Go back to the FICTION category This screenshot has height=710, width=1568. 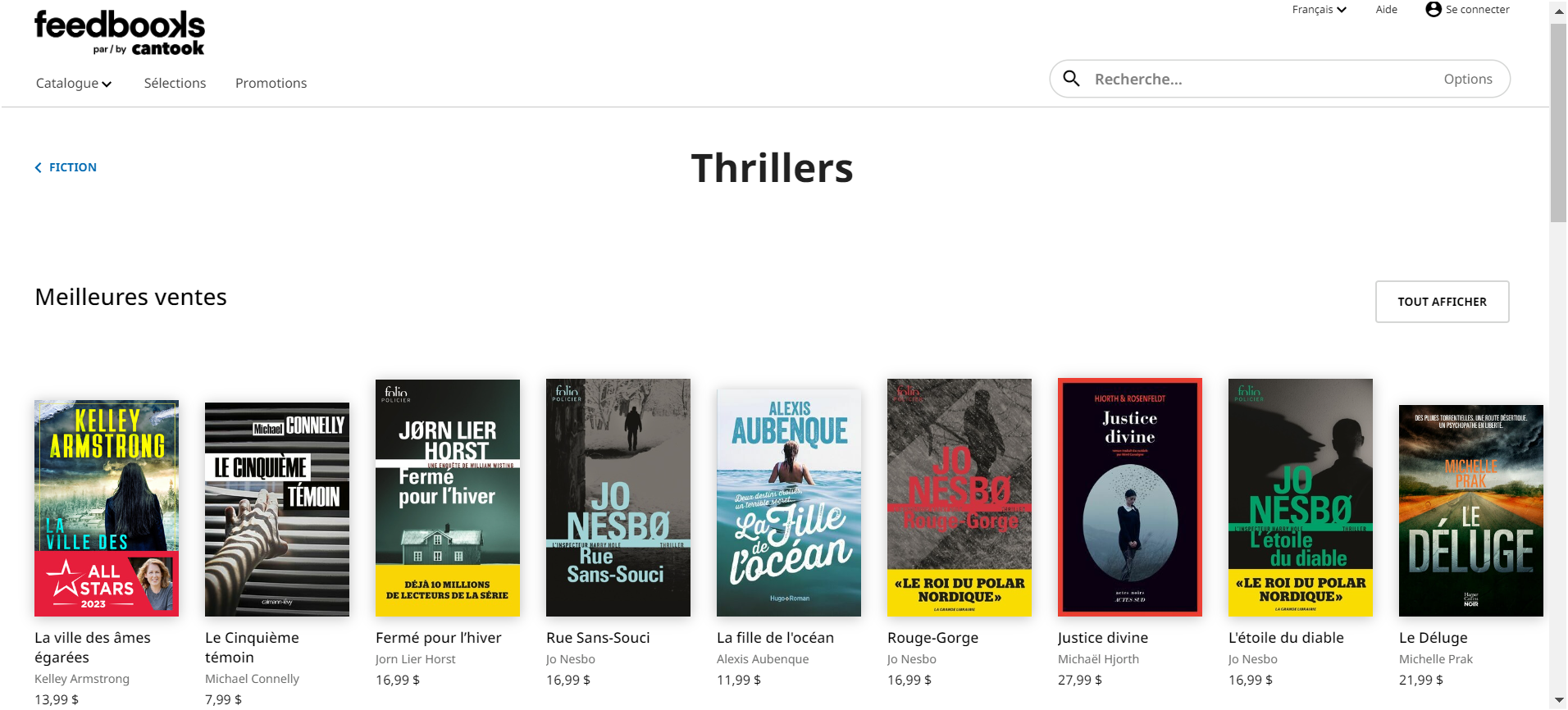[x=72, y=167]
